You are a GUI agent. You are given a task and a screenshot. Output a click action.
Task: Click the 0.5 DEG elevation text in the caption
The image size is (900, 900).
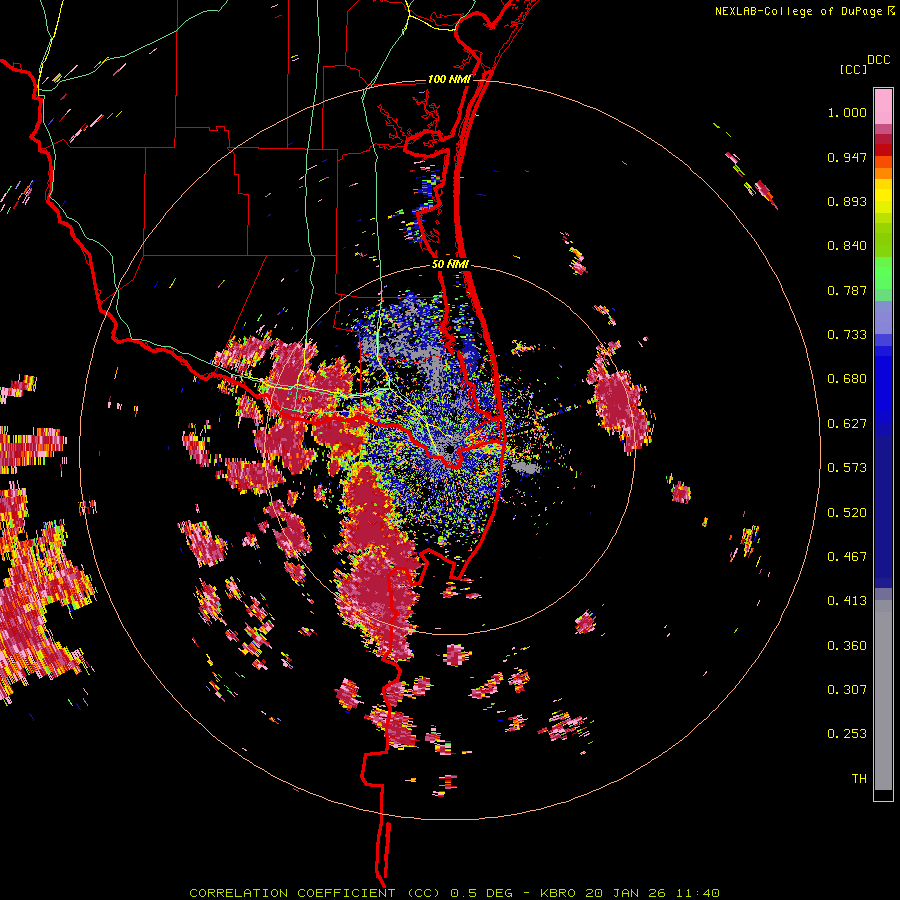coord(481,893)
